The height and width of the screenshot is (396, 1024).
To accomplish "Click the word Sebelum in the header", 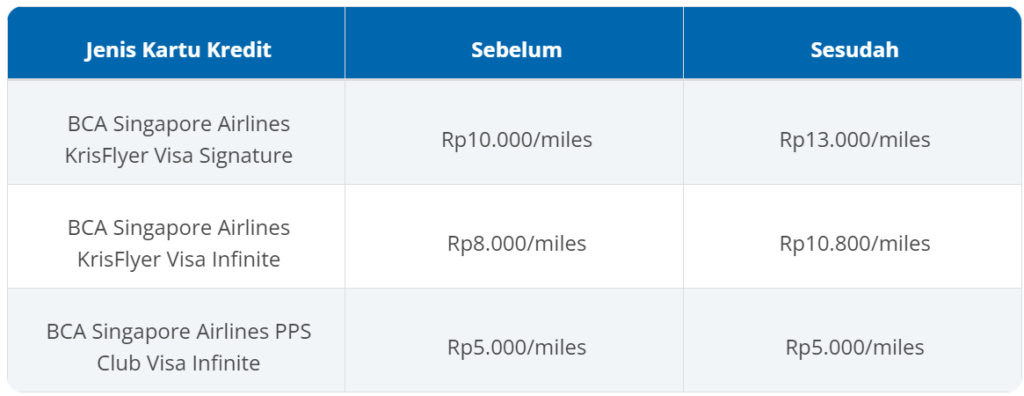I will tap(517, 50).
